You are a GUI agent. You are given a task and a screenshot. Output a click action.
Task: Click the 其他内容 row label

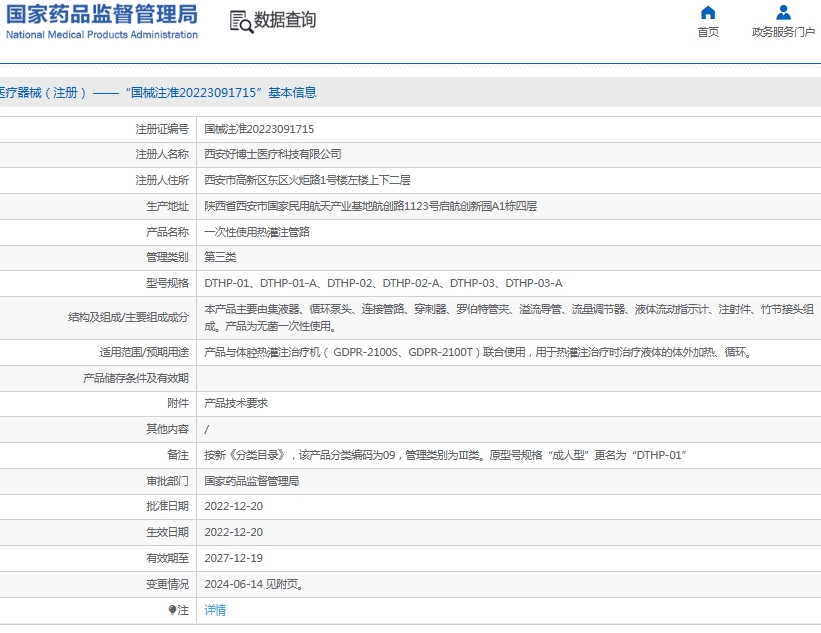pyautogui.click(x=167, y=429)
